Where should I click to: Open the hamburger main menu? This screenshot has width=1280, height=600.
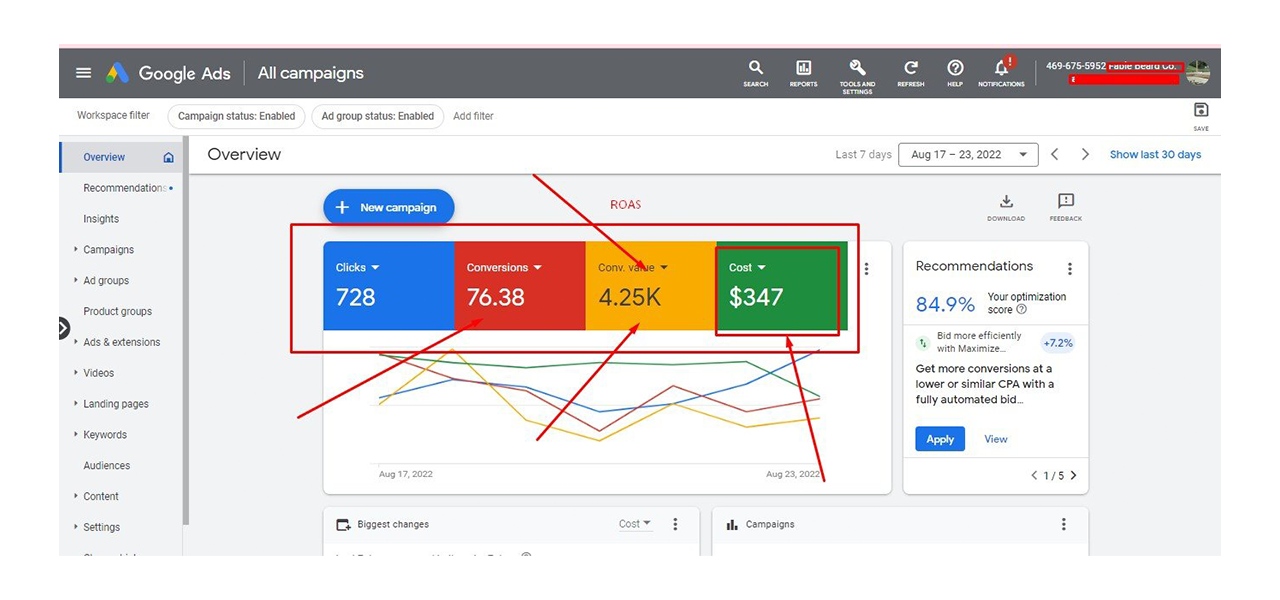(x=84, y=73)
